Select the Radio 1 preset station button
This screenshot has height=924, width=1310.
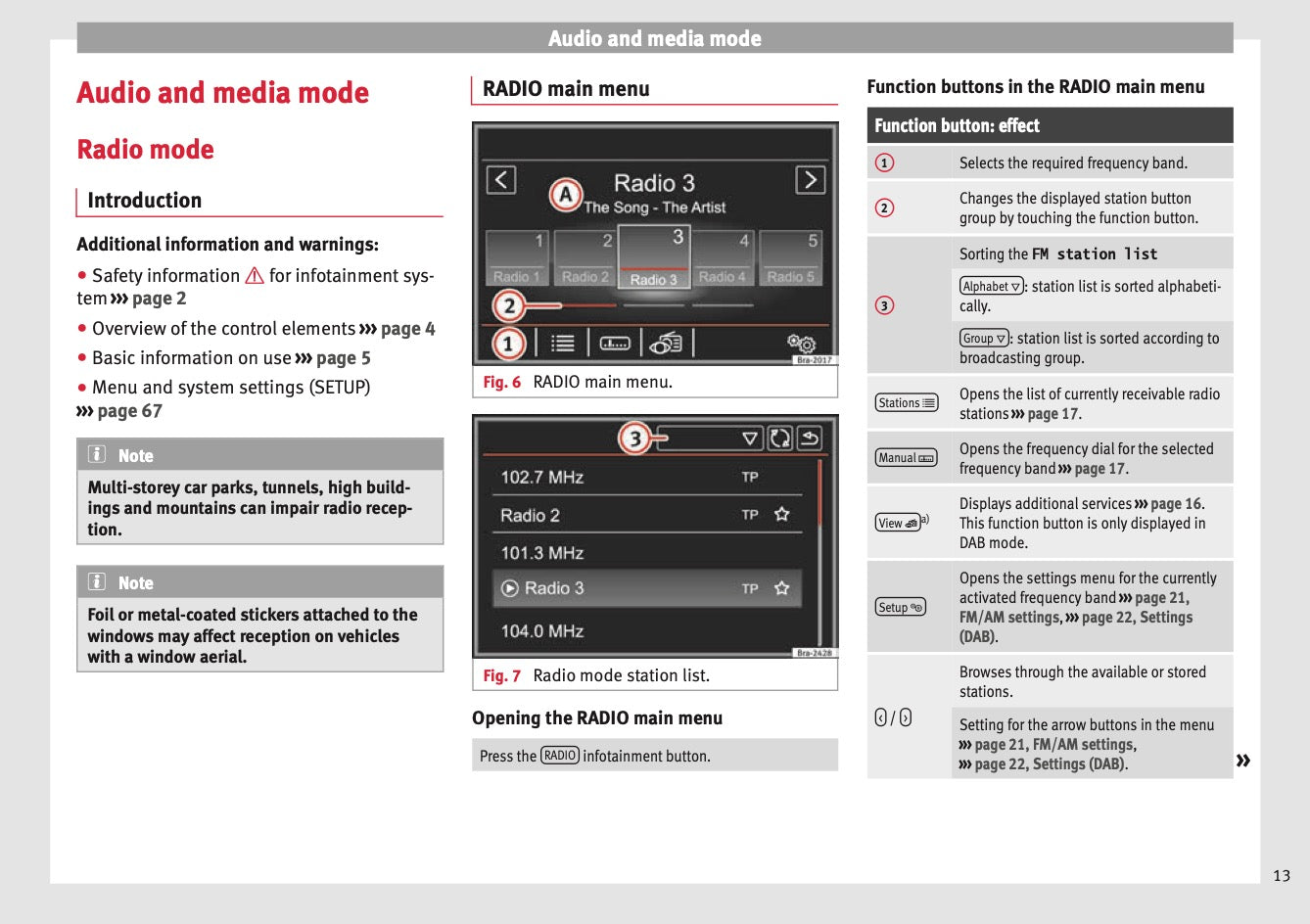516,258
